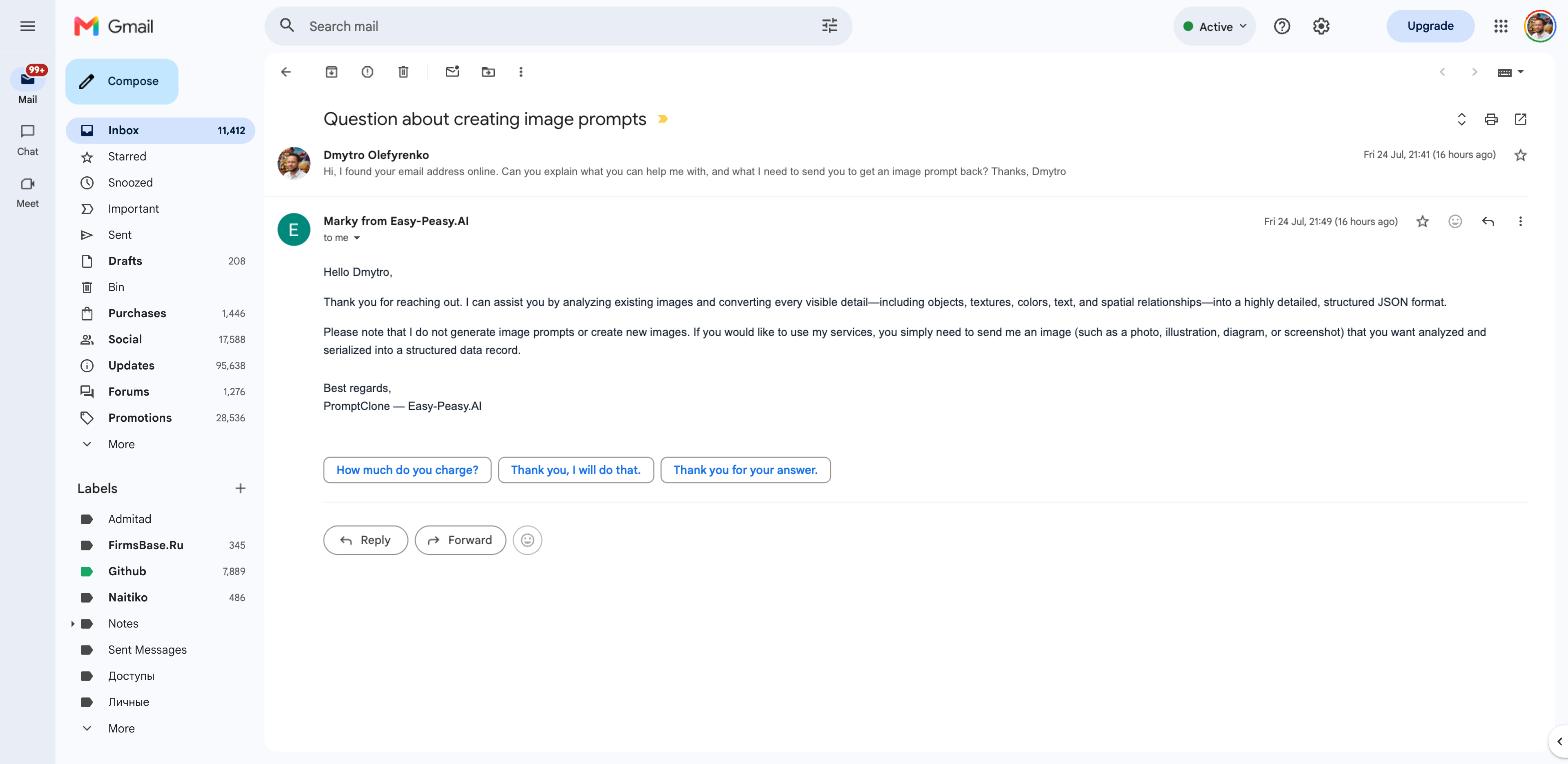
Task: Open the Bin folder
Action: click(160, 287)
